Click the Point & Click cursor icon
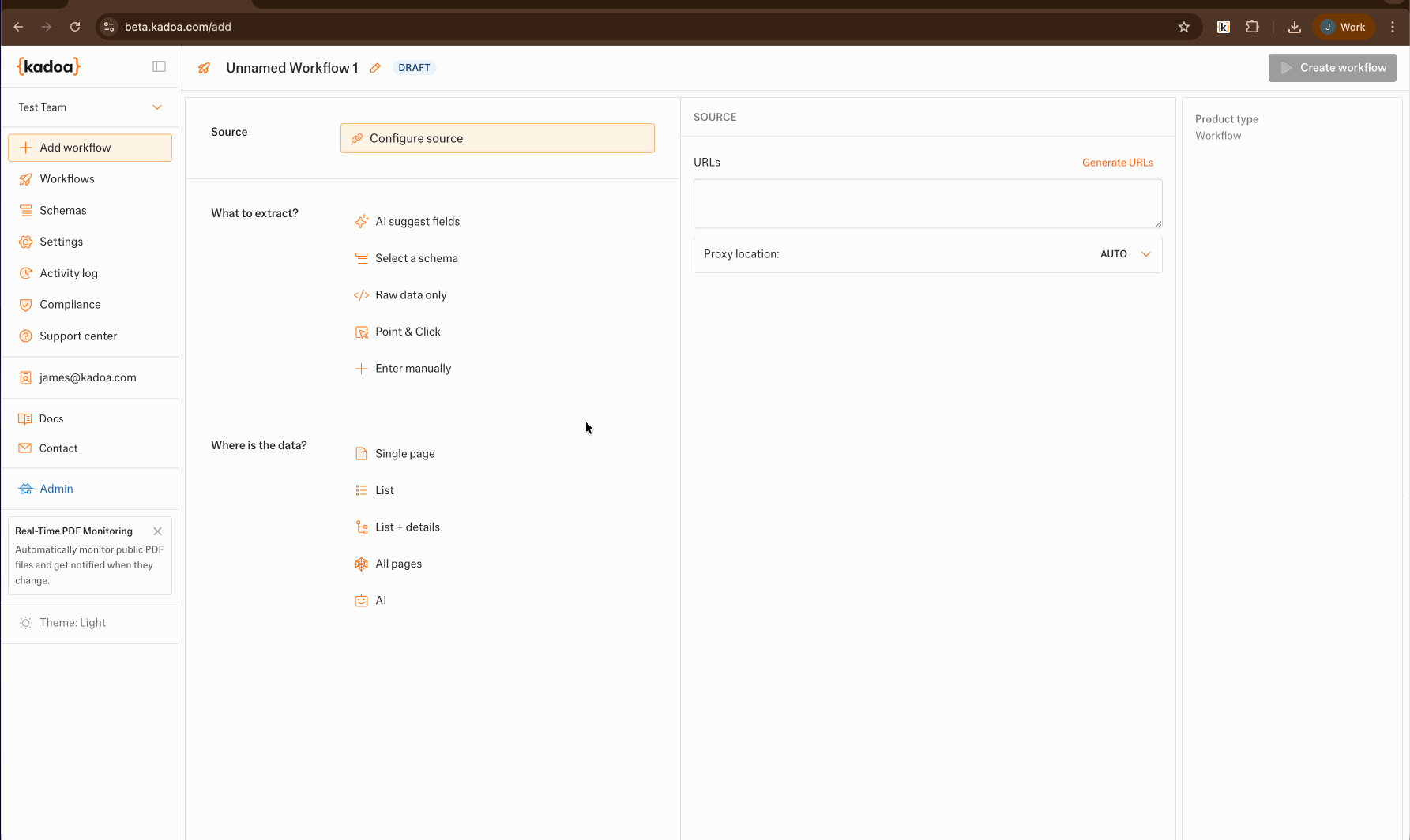The image size is (1410, 840). 361,332
